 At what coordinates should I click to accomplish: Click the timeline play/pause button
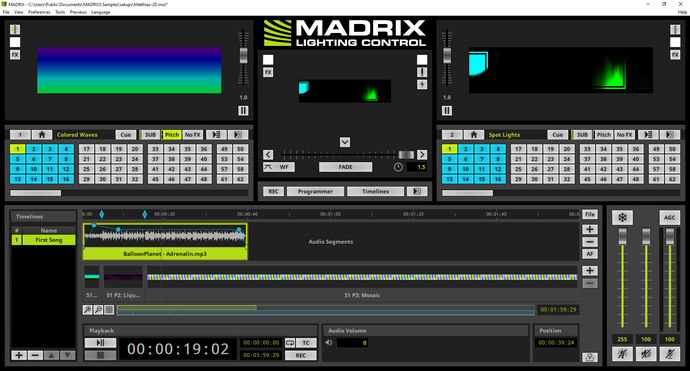click(x=100, y=342)
